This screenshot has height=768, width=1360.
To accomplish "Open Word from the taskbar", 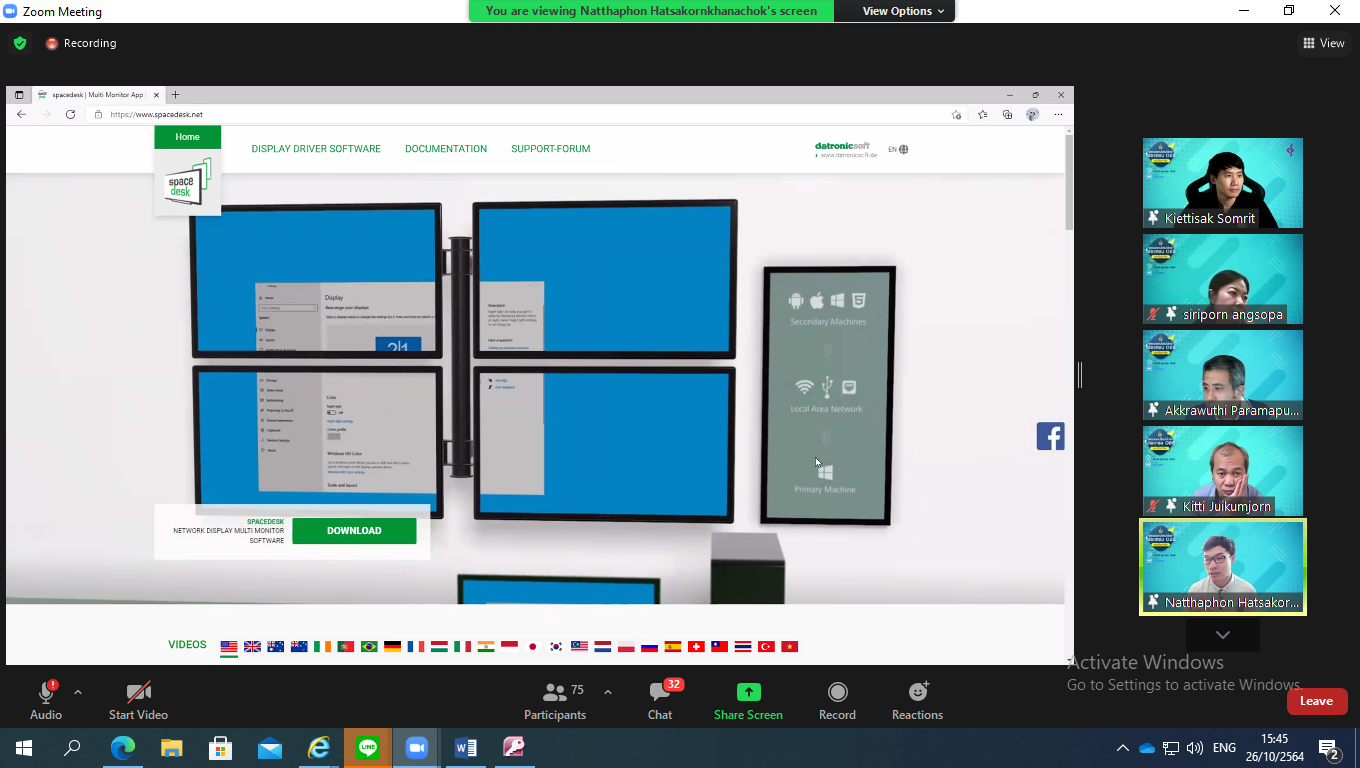I will [x=465, y=747].
